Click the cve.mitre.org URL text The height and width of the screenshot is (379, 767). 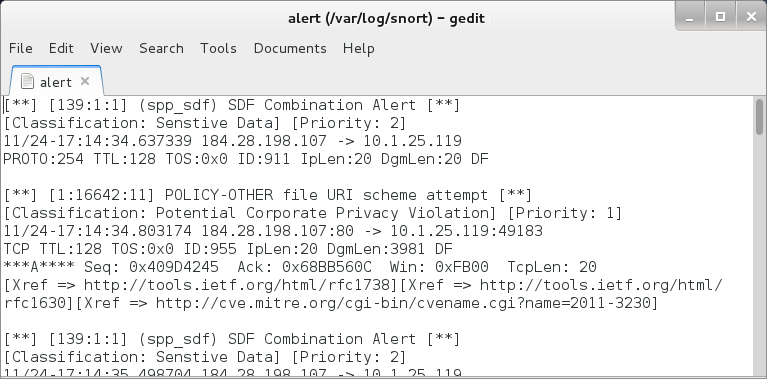point(406,303)
